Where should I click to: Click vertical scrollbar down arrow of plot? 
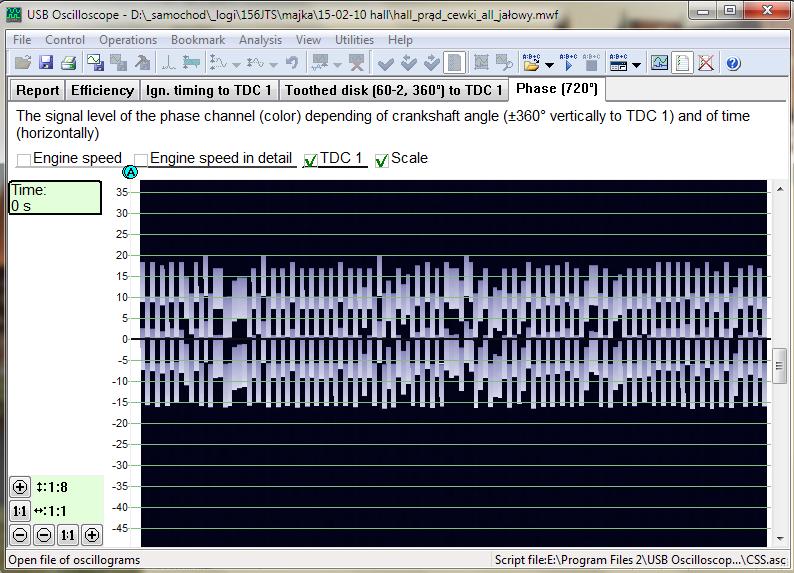(x=780, y=539)
